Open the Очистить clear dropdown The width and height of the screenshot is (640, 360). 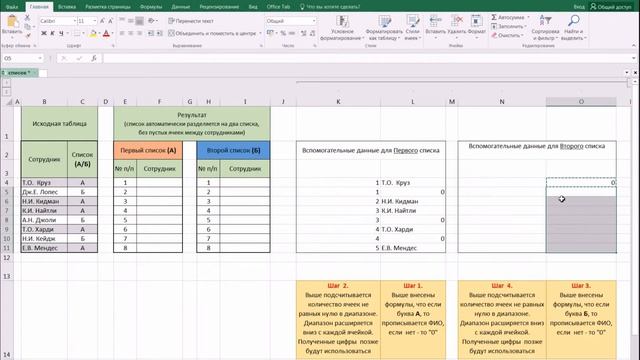click(507, 36)
